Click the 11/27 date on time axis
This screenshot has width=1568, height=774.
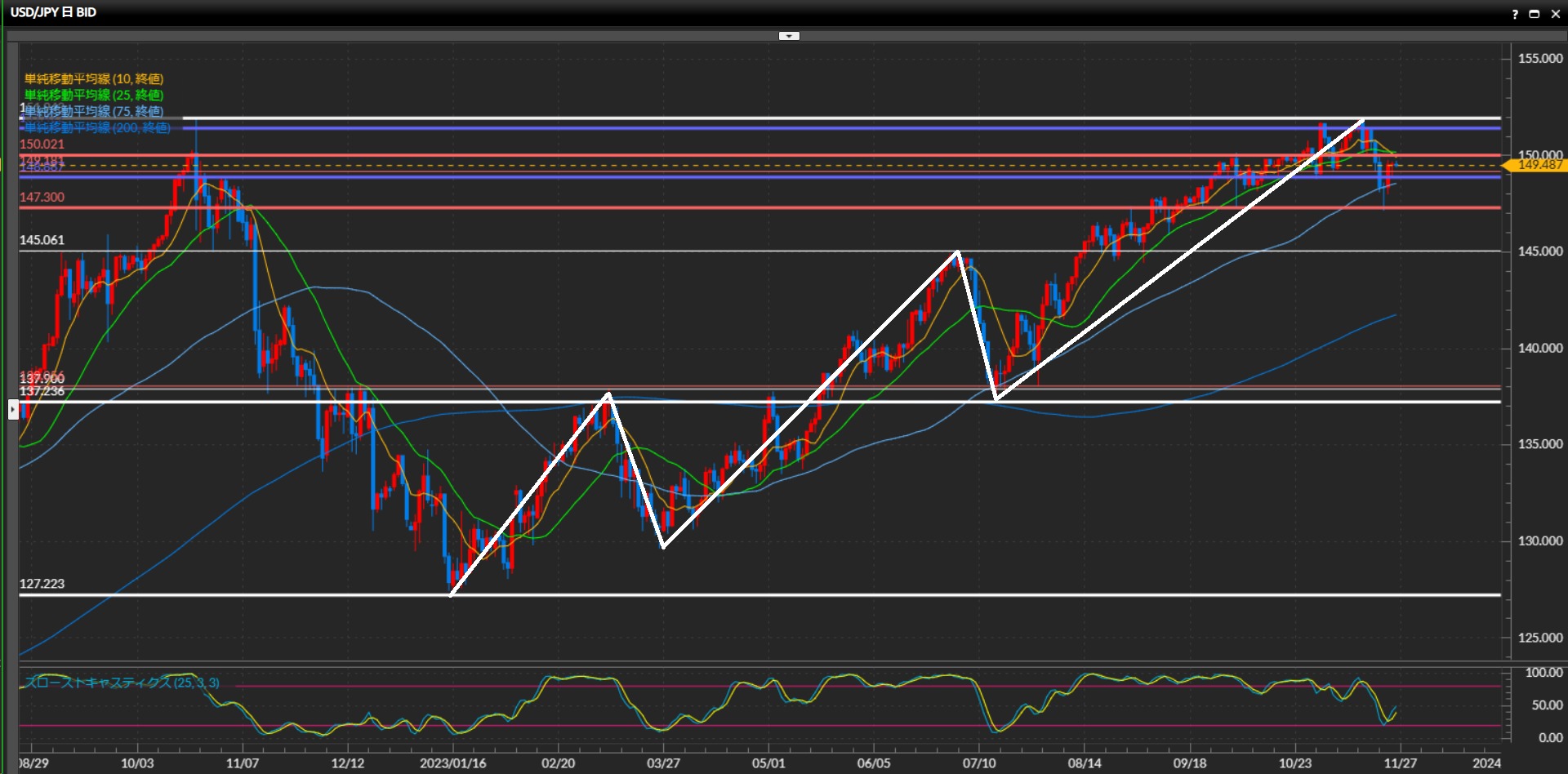point(1400,763)
